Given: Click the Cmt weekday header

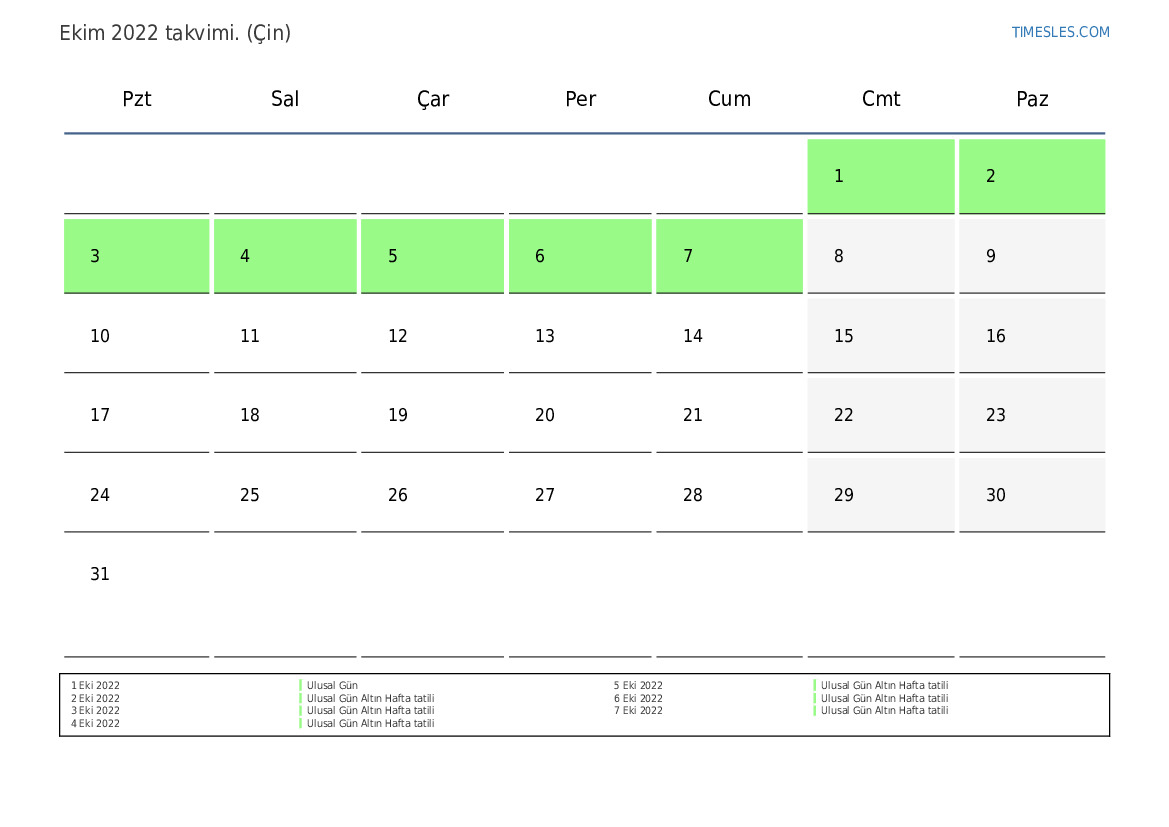Looking at the screenshot, I should [x=881, y=99].
